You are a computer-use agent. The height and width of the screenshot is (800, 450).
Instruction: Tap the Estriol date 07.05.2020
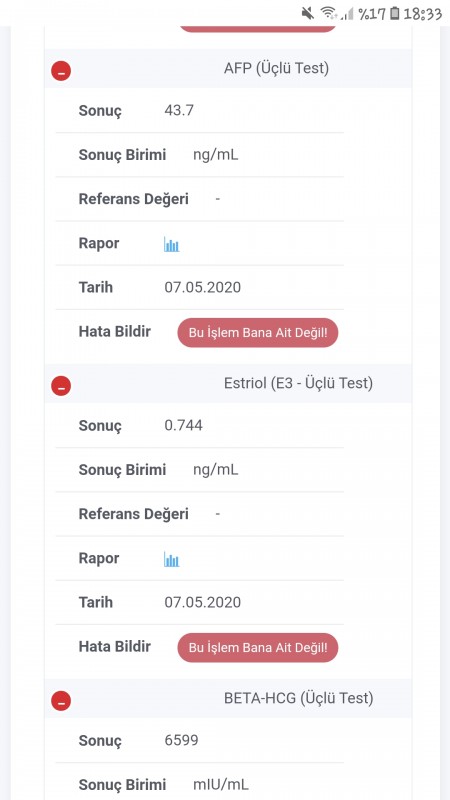[x=203, y=602]
